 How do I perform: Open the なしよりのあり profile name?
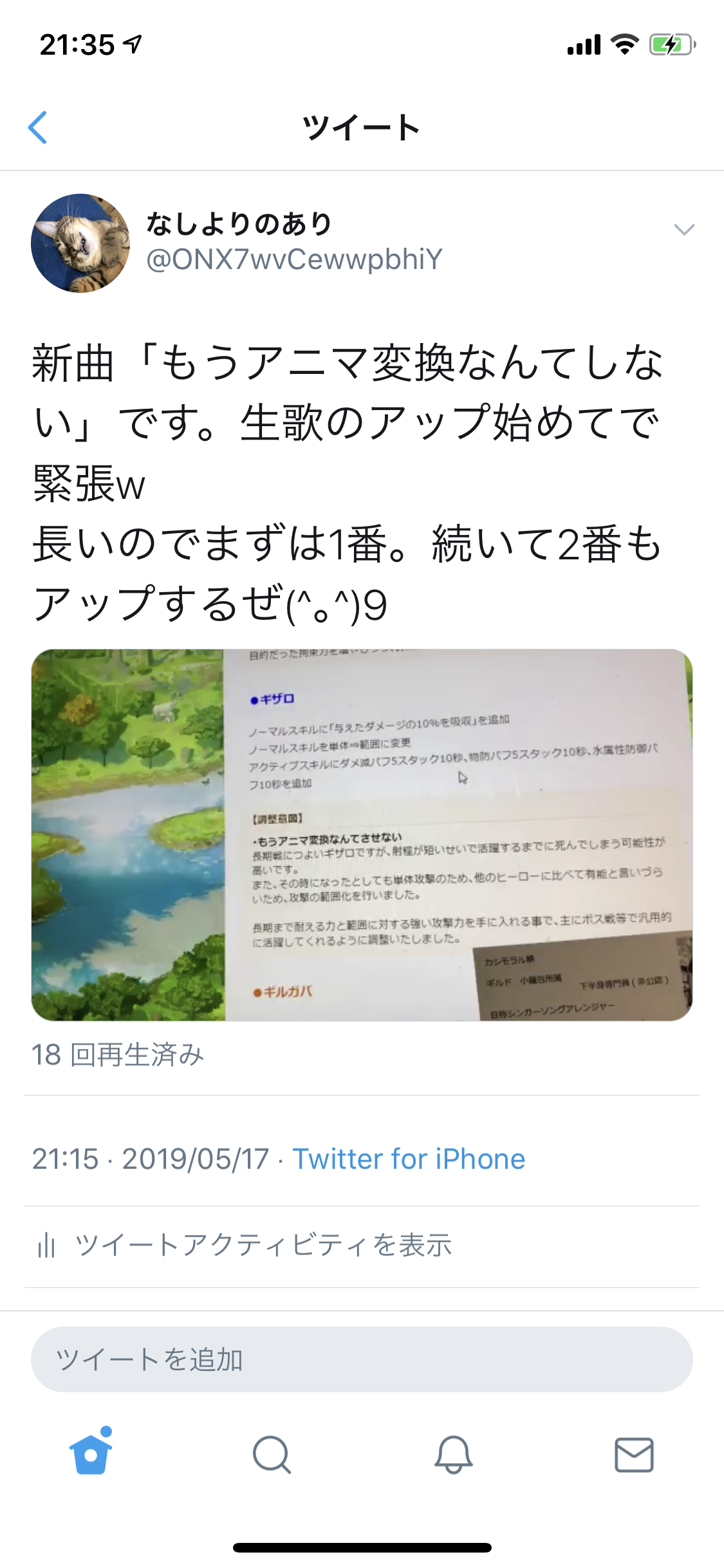click(x=239, y=223)
